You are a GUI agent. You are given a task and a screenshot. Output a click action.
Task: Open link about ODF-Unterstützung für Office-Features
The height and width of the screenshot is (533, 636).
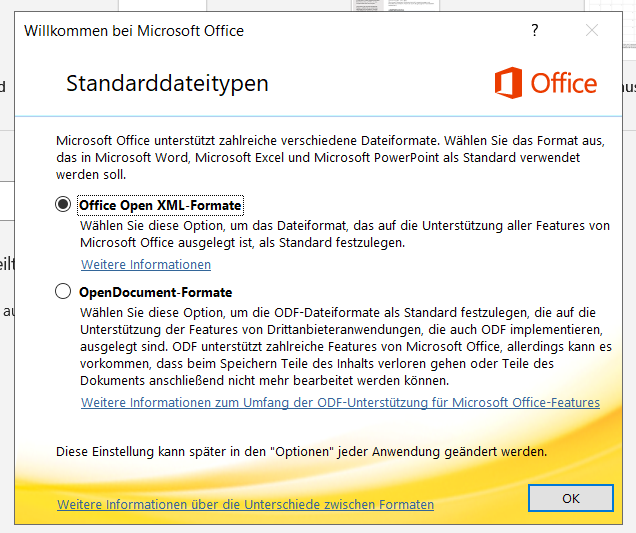point(340,403)
